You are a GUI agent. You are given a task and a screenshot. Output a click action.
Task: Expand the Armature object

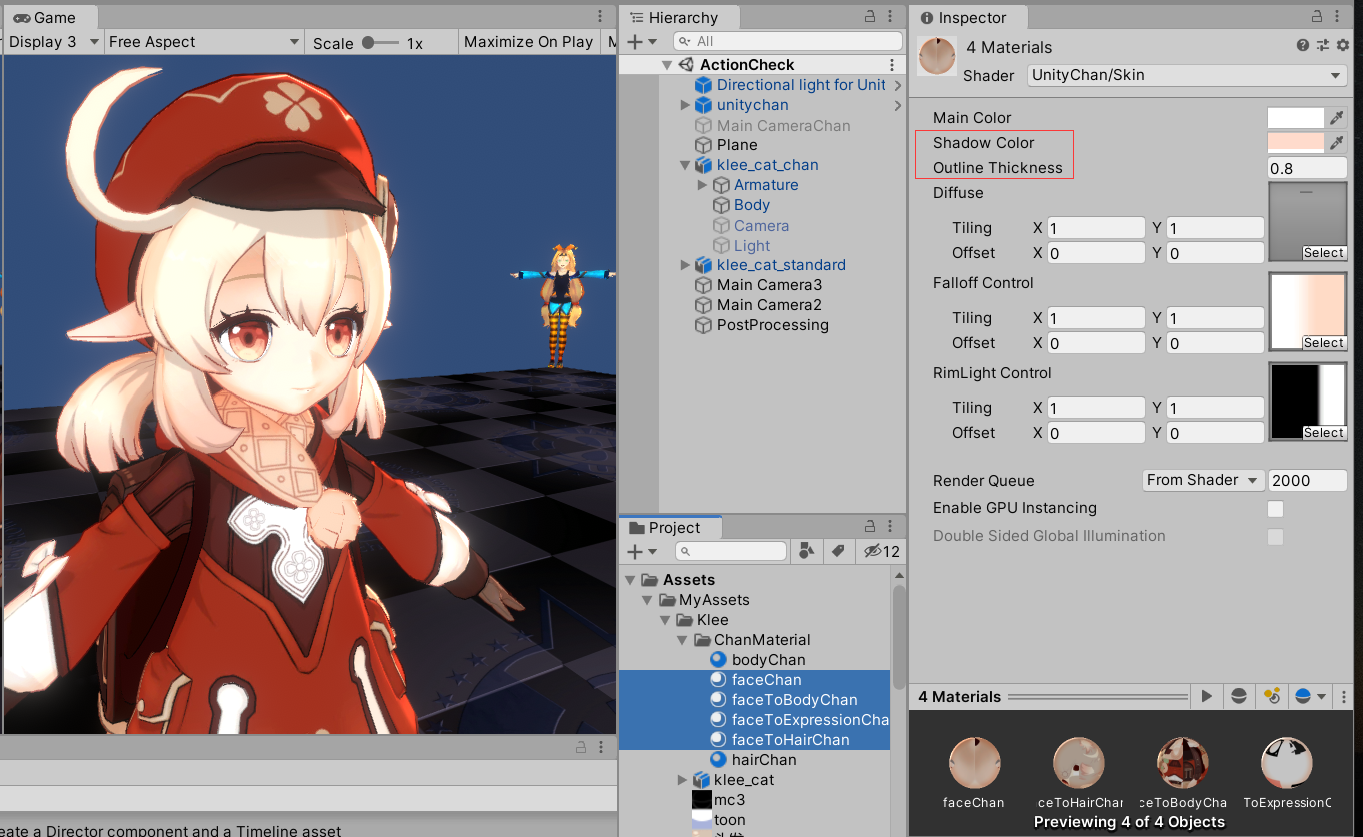coord(702,185)
